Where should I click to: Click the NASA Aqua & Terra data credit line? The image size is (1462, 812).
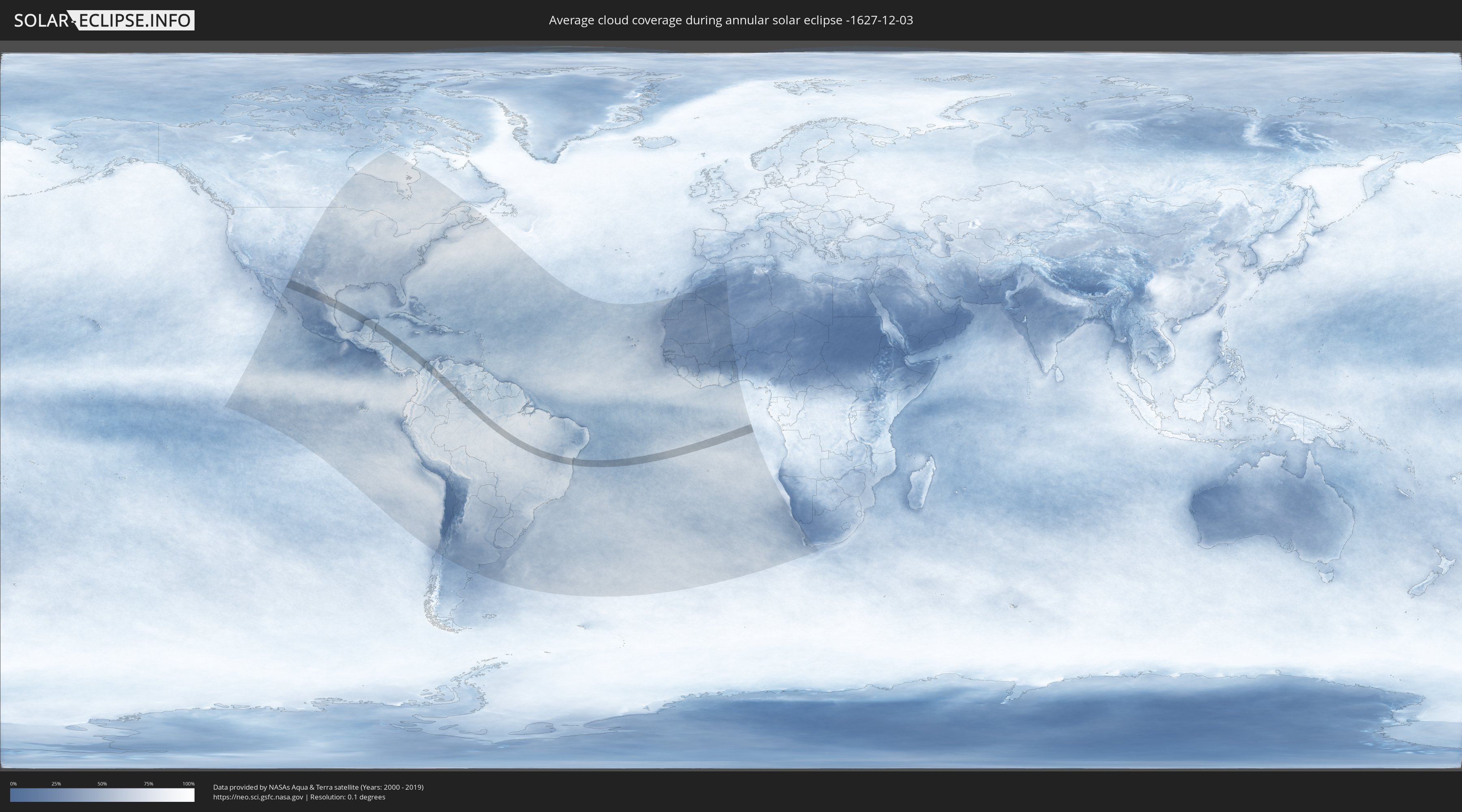318,787
